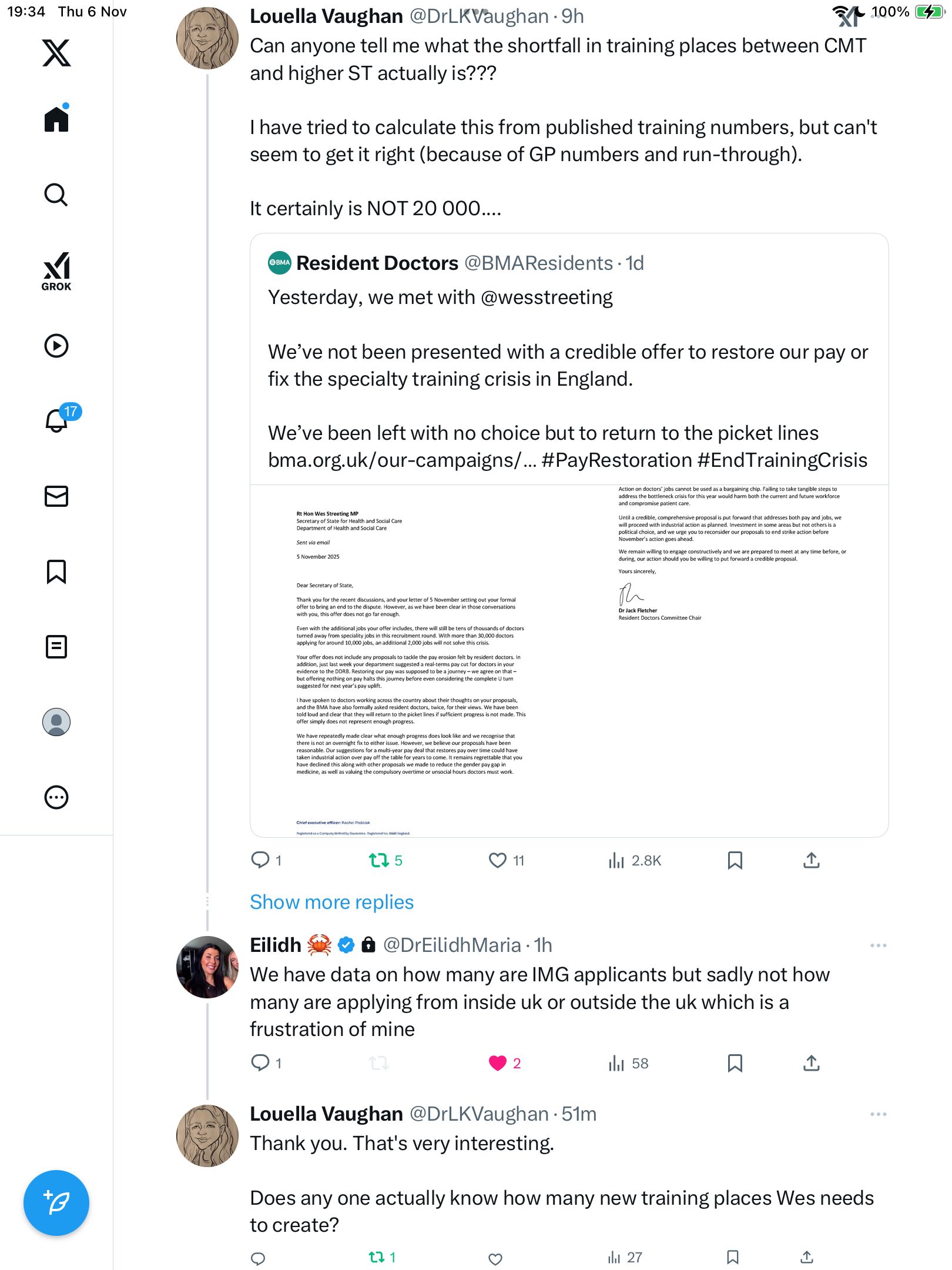Open the video play tab

[x=56, y=346]
